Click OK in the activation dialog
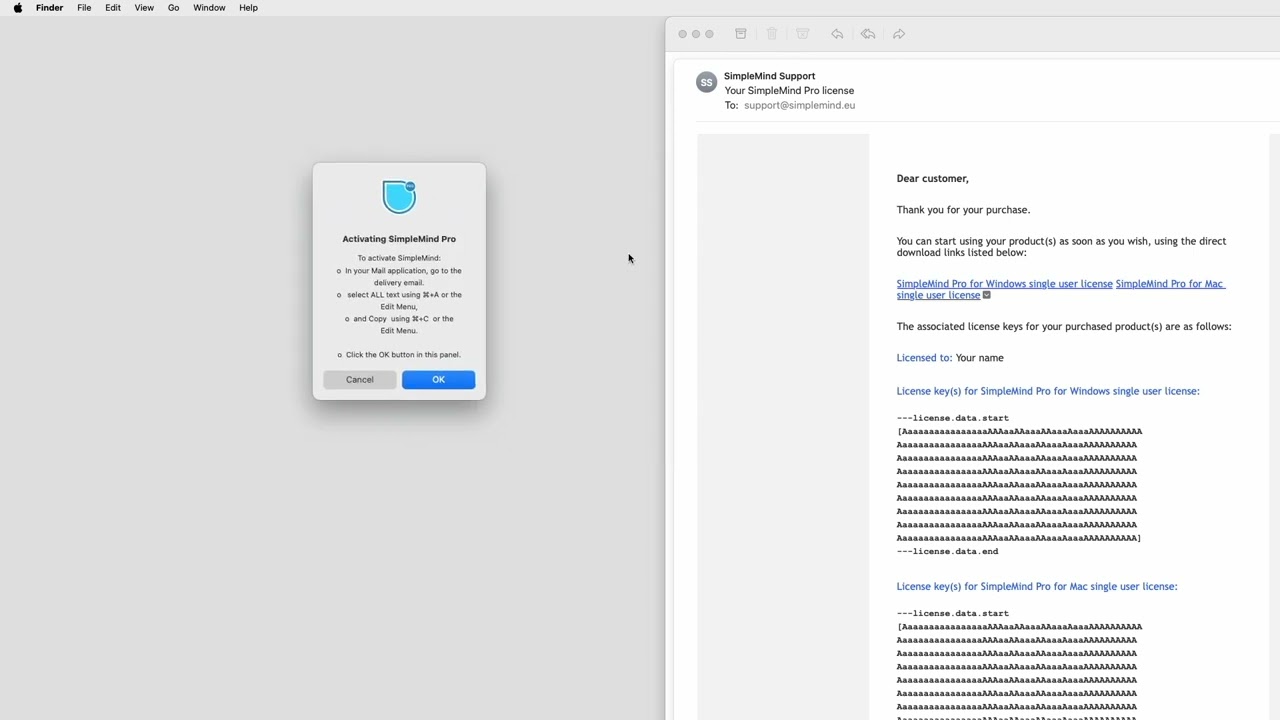1280x720 pixels. pos(438,380)
